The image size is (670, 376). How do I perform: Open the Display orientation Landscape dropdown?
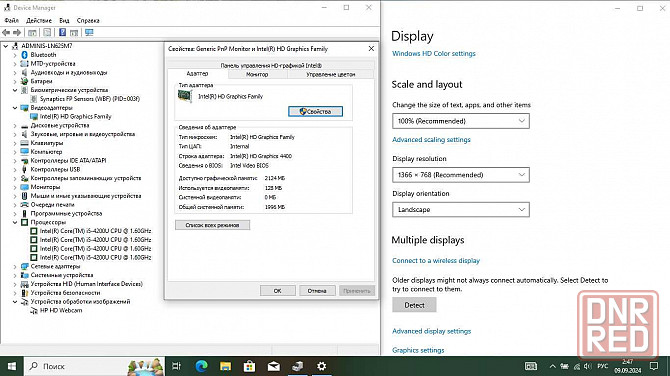click(x=461, y=209)
